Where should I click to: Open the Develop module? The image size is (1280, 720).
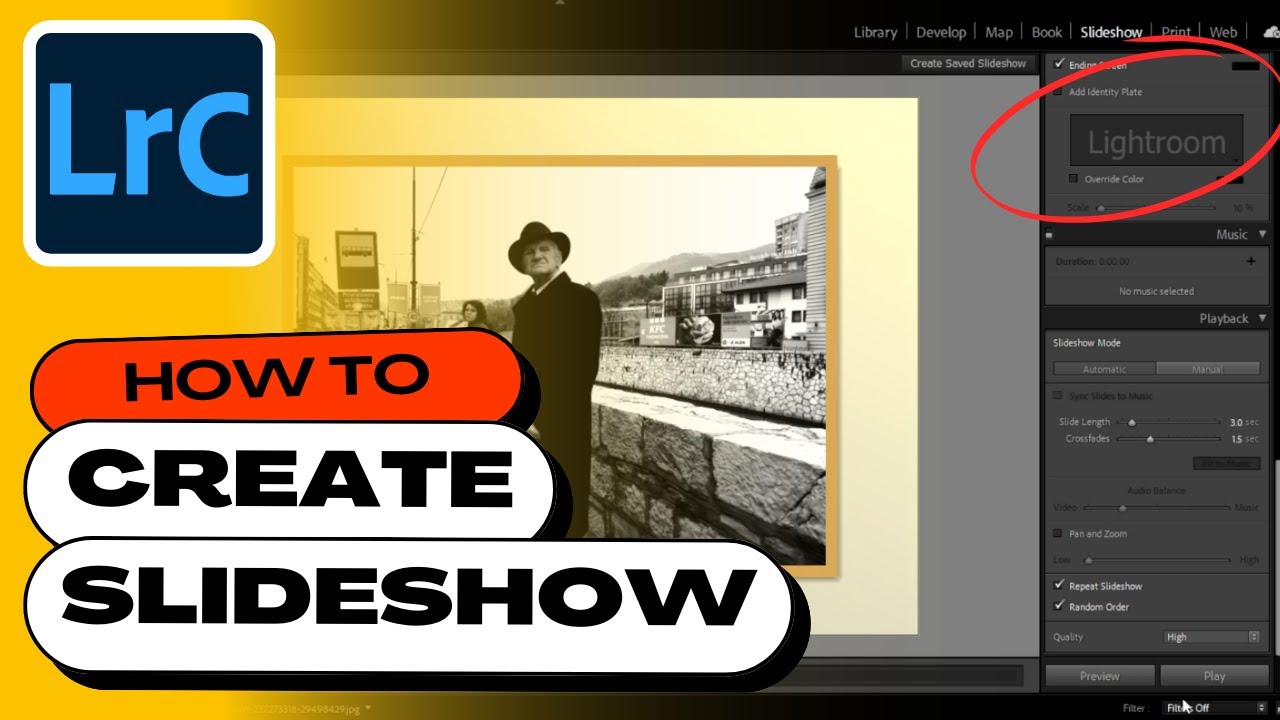pos(941,32)
